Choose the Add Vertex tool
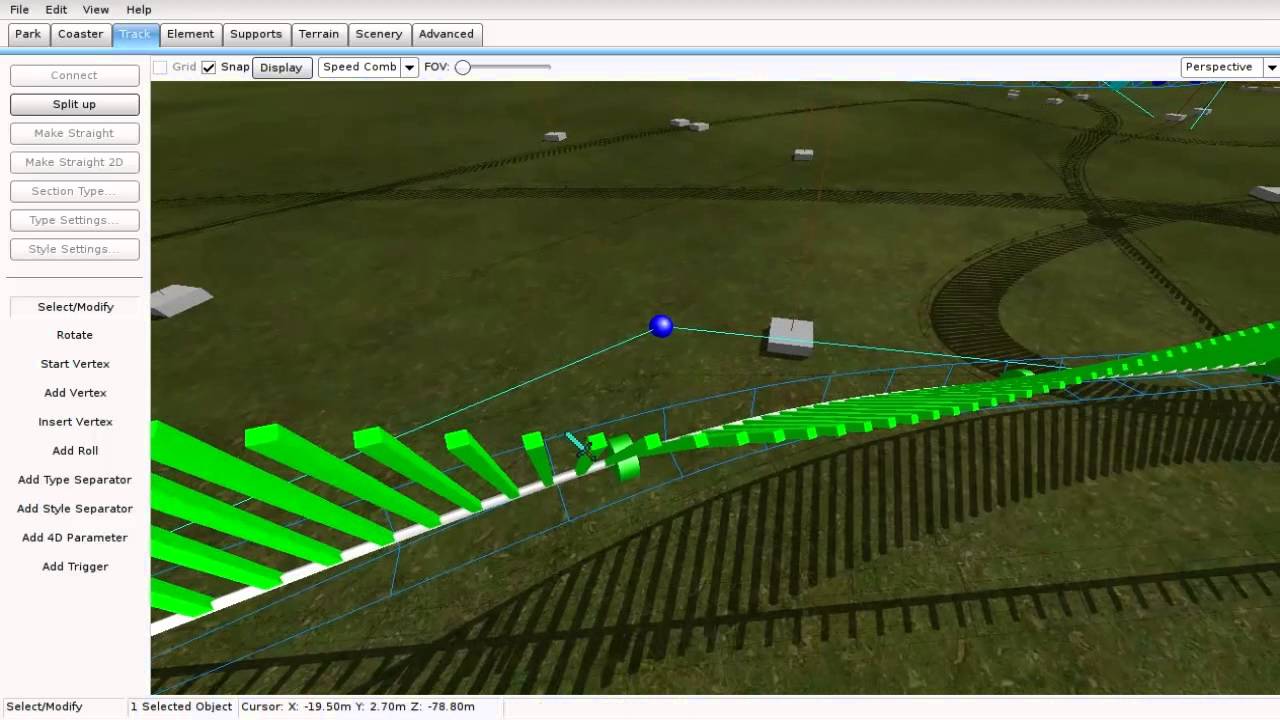This screenshot has width=1280, height=720. click(x=75, y=393)
